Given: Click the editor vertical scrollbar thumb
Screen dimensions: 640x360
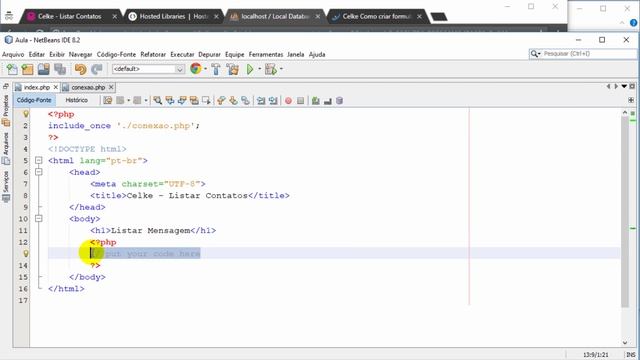Looking at the screenshot, I should (625, 212).
